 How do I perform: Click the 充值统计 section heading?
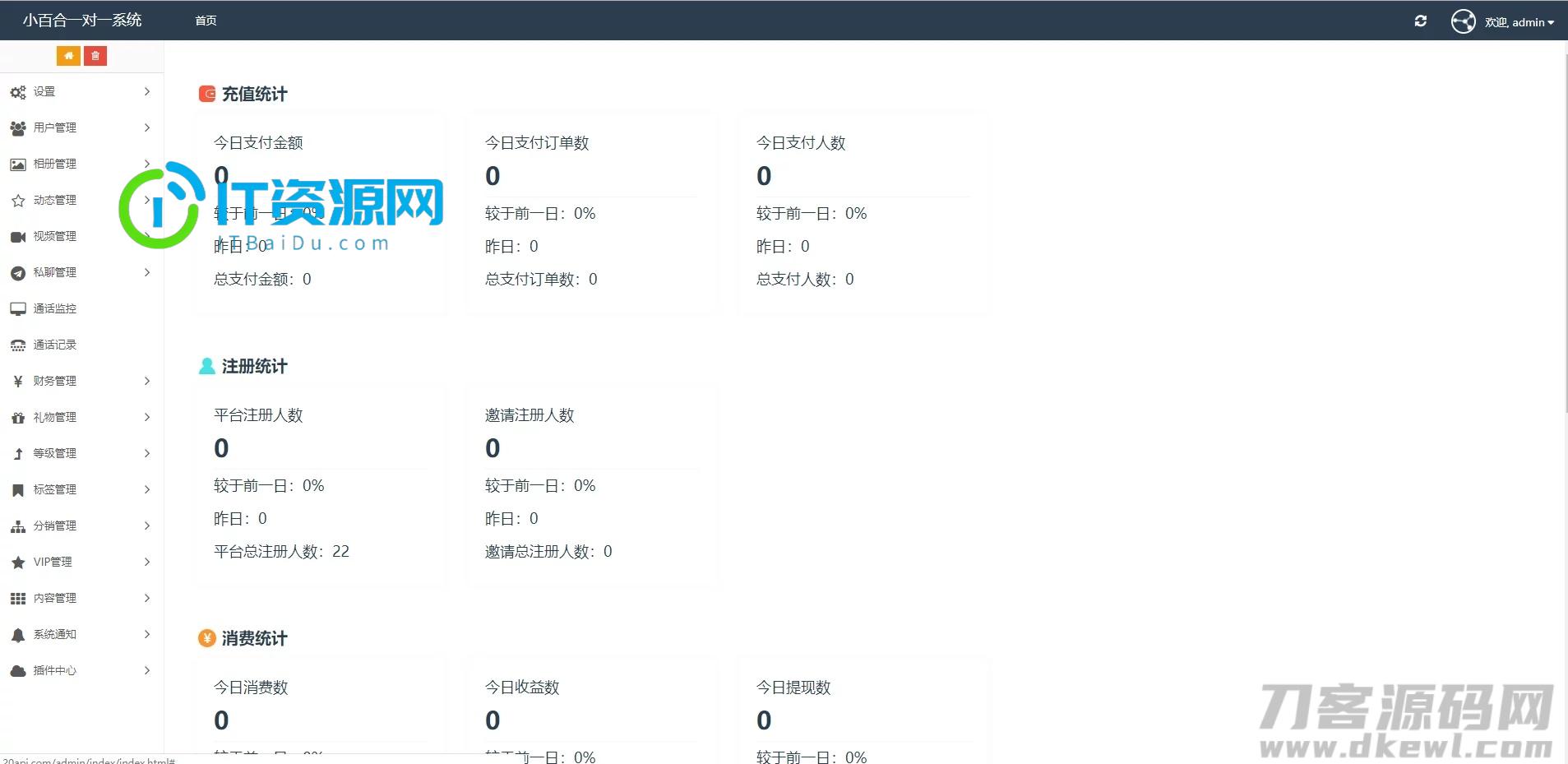click(255, 94)
